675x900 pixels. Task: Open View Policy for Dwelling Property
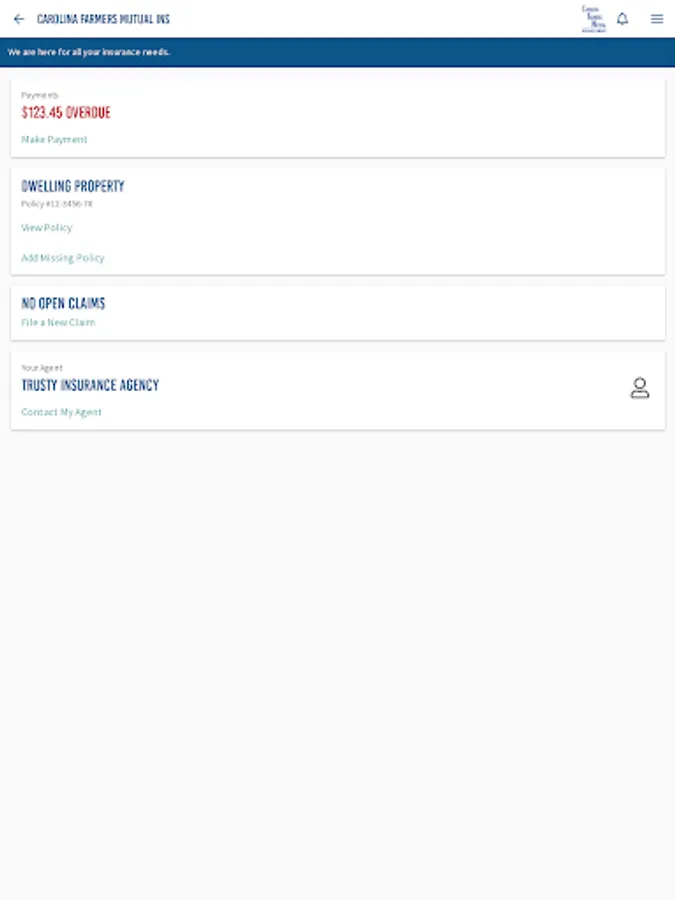coord(47,228)
